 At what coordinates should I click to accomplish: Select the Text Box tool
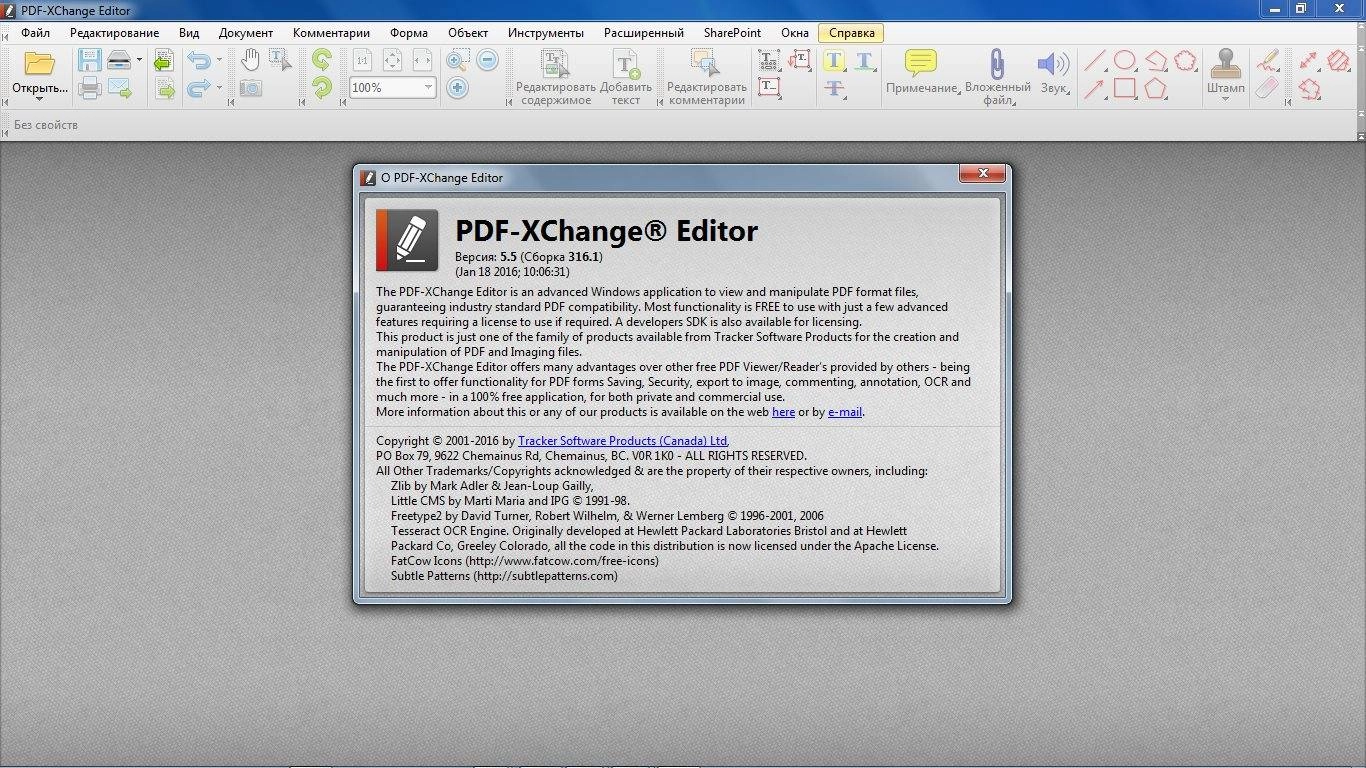pyautogui.click(x=769, y=89)
